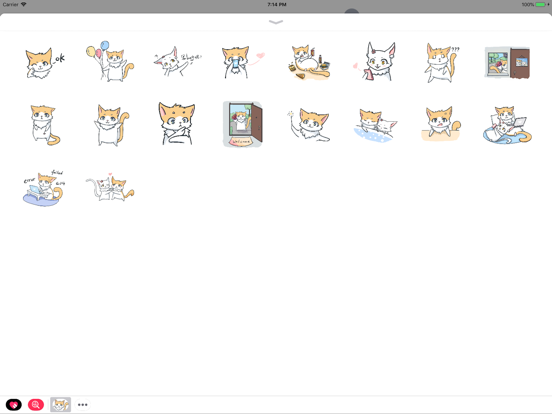The image size is (552, 414).
Task: Select the cat with laptop on blue cushion sticker
Action: 507,125
